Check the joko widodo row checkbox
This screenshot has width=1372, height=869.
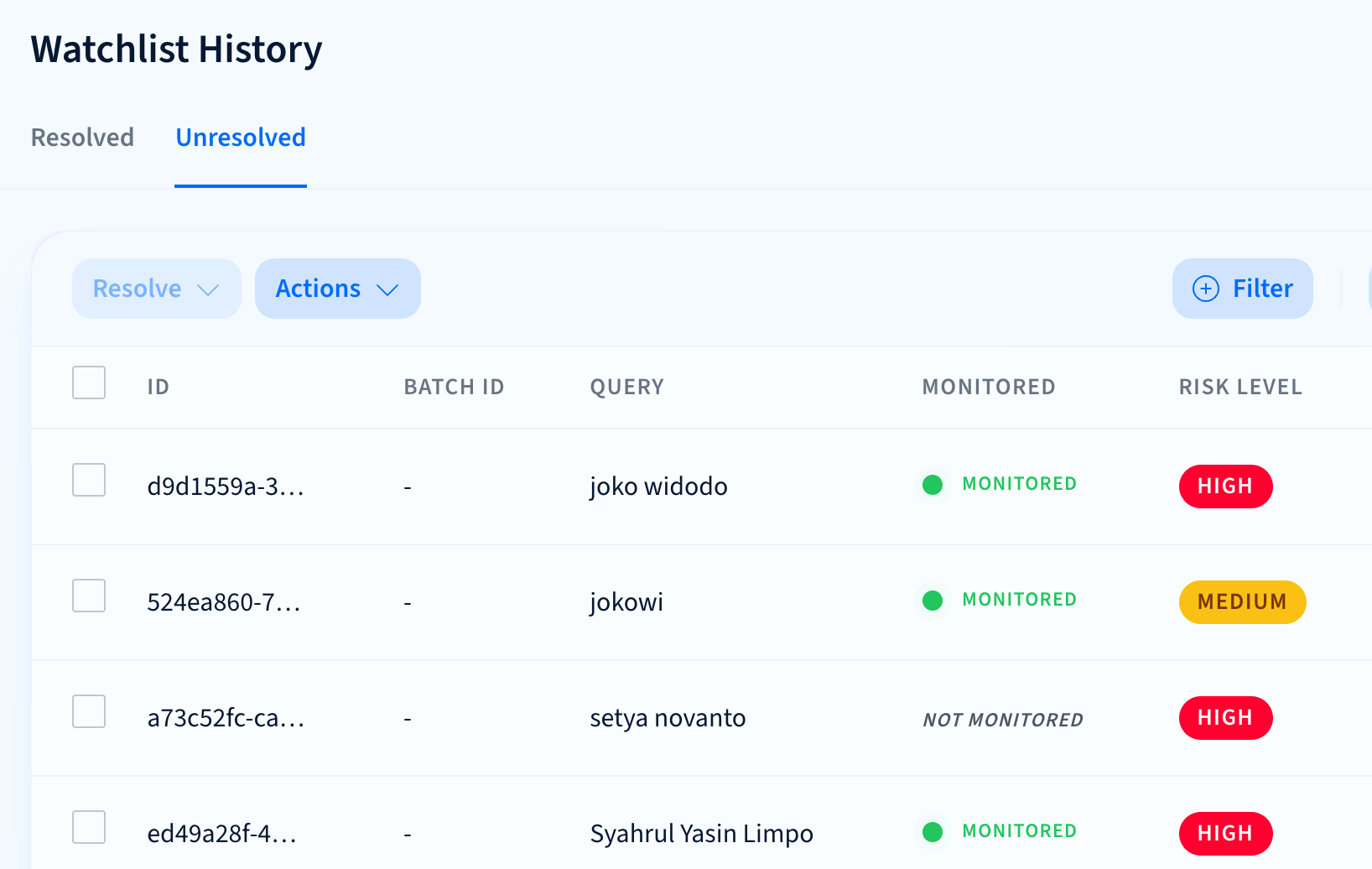(89, 480)
